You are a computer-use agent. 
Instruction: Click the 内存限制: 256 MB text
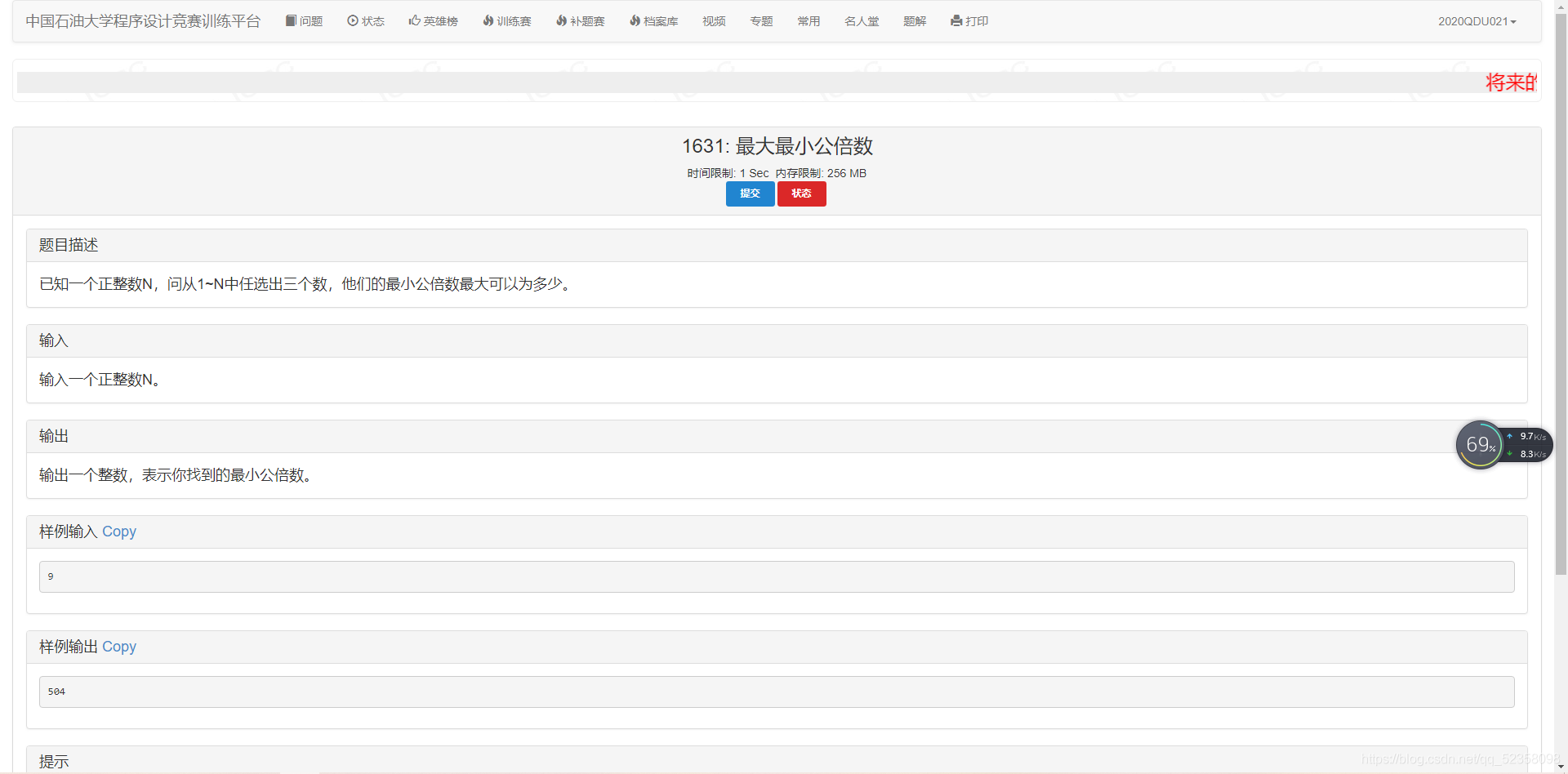(821, 173)
